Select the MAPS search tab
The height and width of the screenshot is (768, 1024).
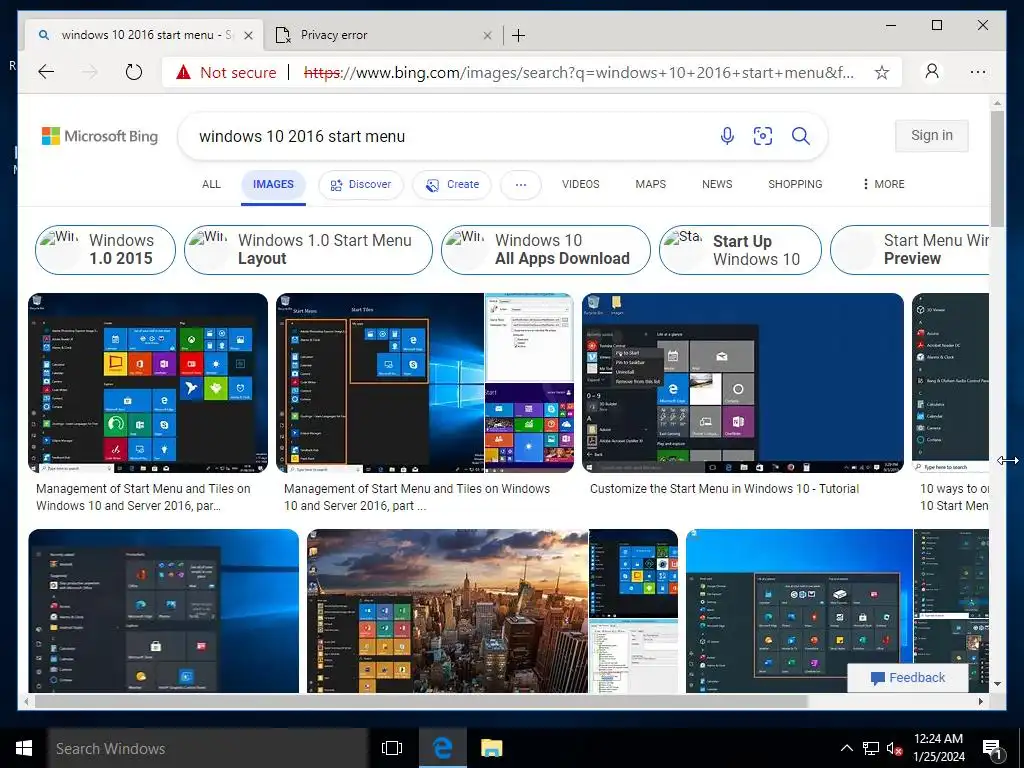650,184
